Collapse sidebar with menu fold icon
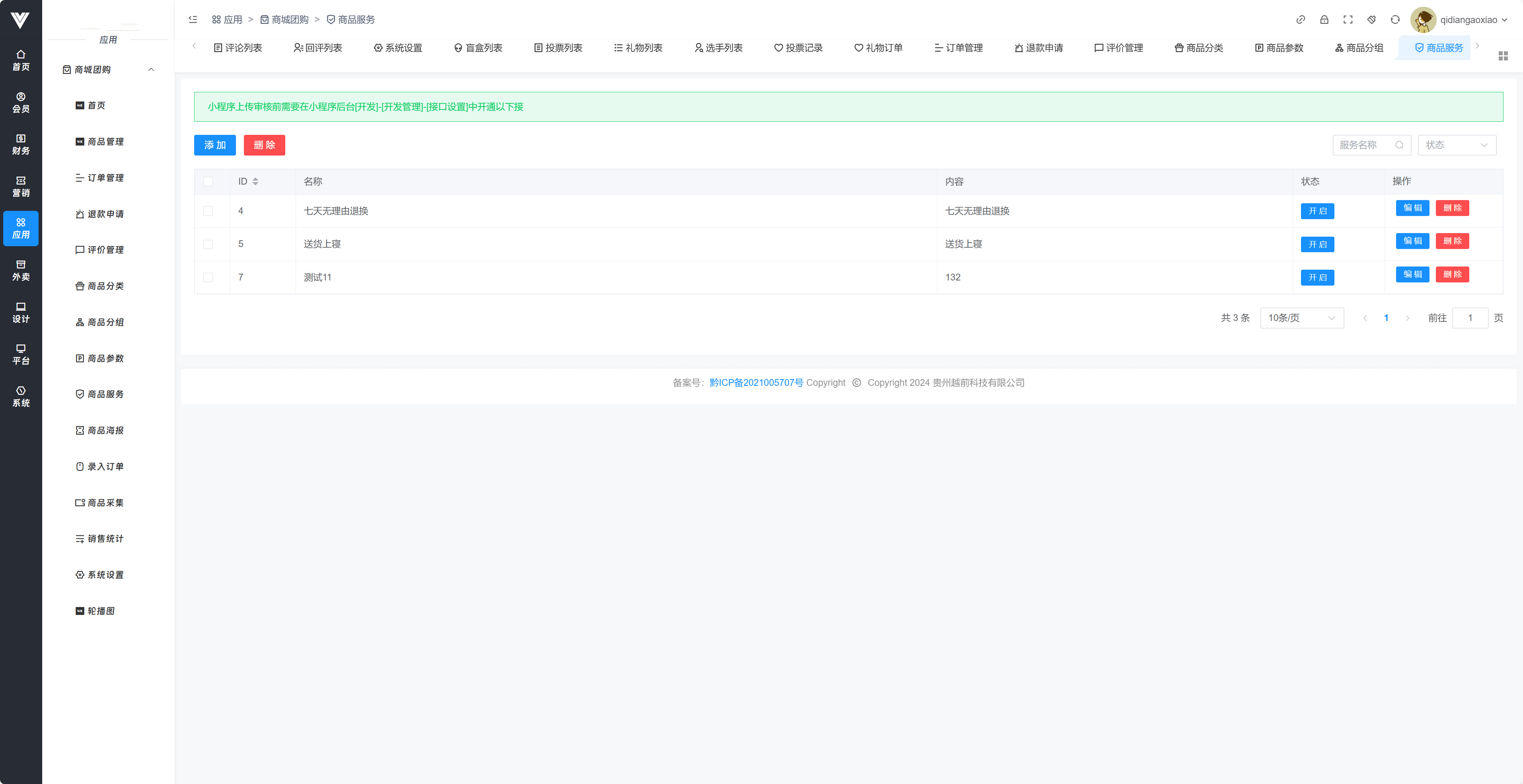The width and height of the screenshot is (1523, 784). click(193, 19)
